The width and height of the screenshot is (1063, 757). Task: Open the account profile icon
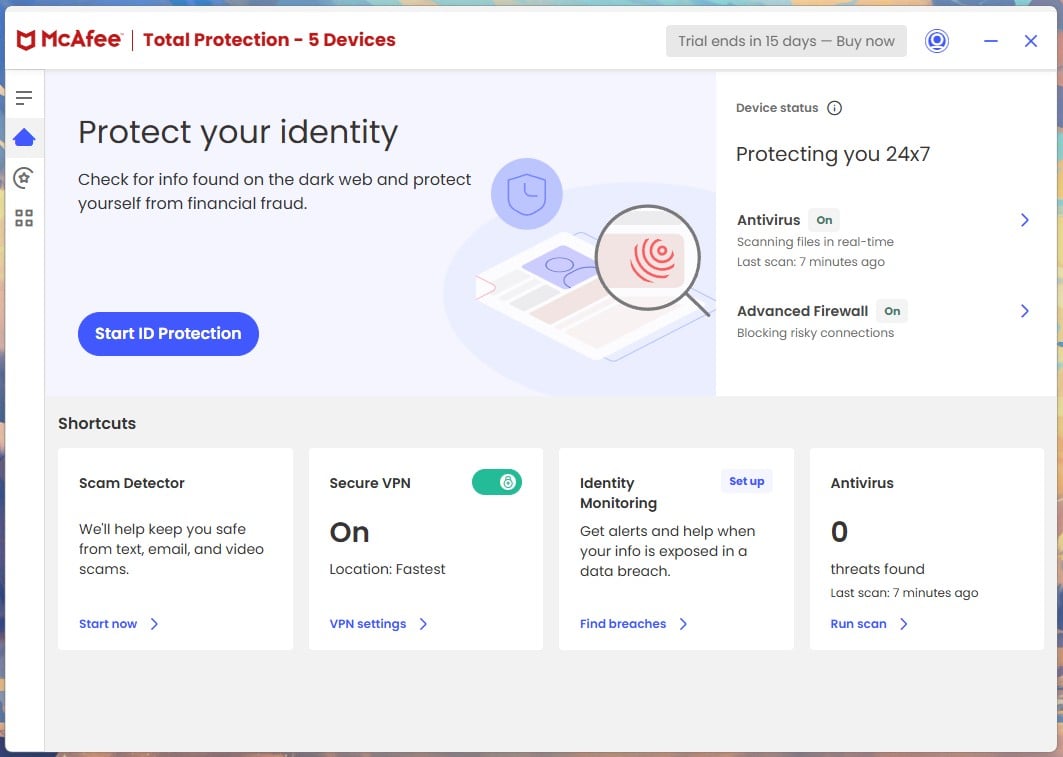pos(936,41)
